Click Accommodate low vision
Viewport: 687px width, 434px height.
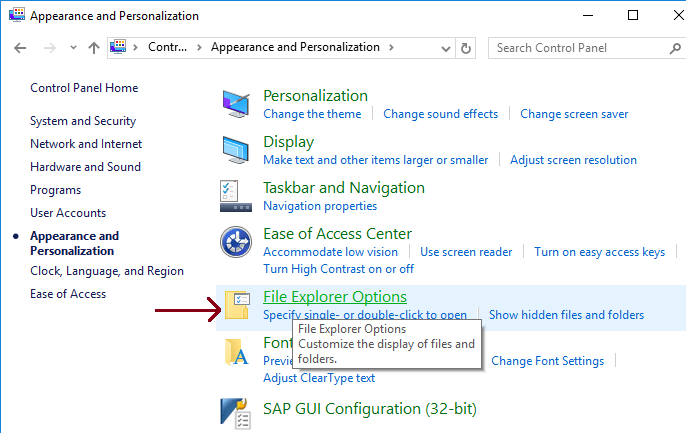click(x=330, y=252)
